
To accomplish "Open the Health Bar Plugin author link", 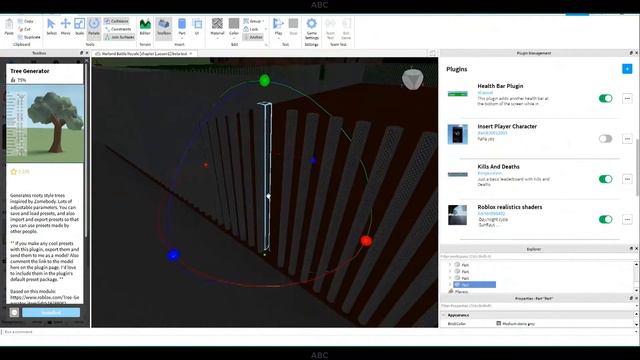I will coord(485,93).
